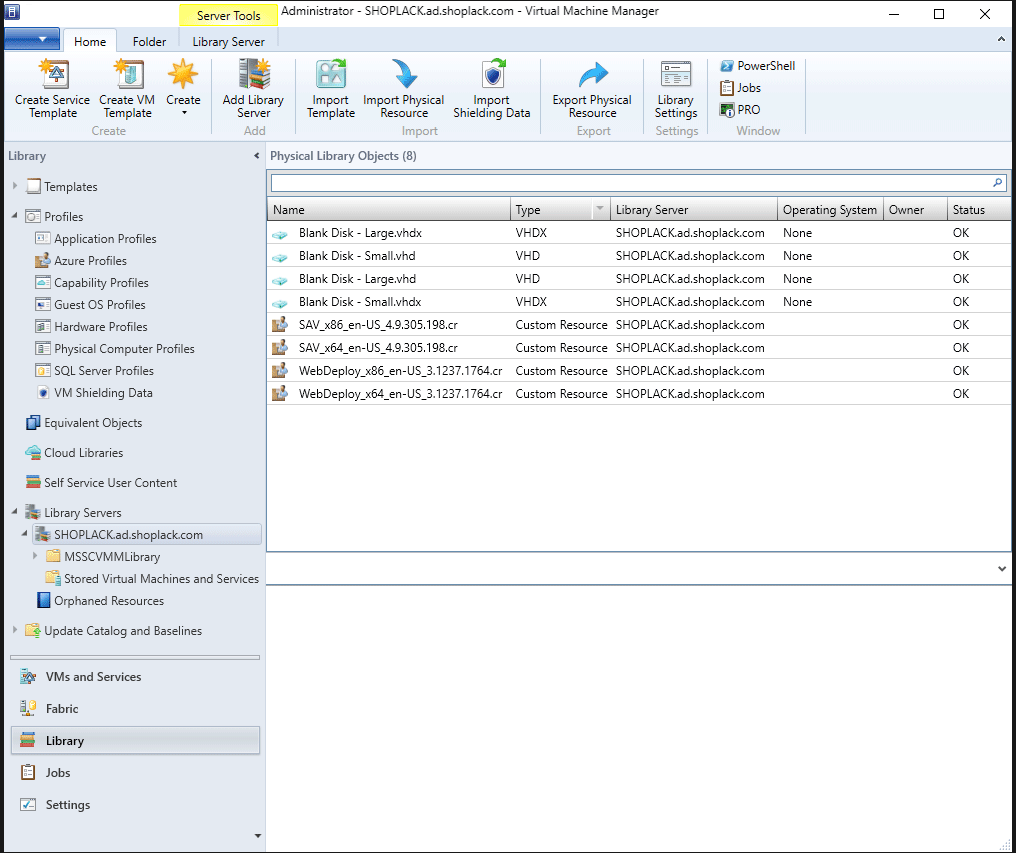The height and width of the screenshot is (853, 1016).
Task: Select Orphaned Resources in the tree
Action: point(100,600)
